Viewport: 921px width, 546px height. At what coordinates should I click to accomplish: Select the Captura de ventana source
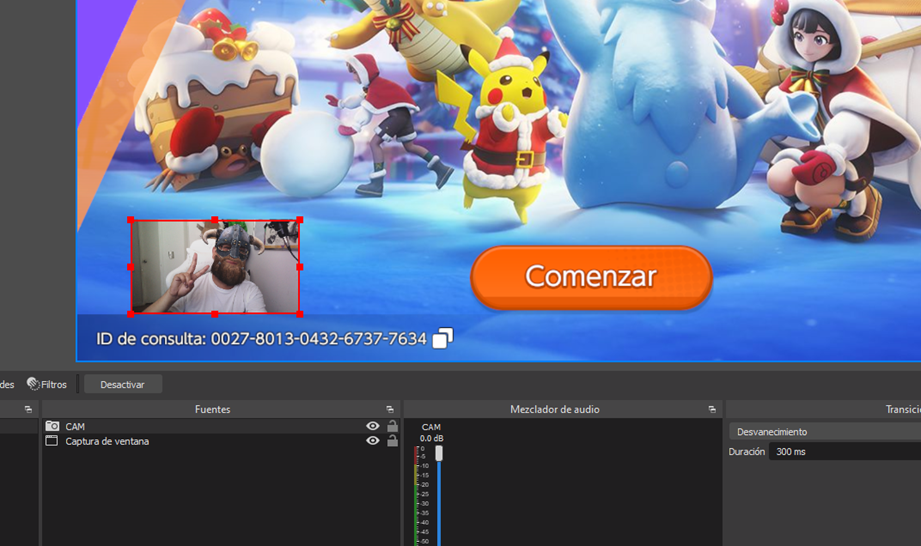point(221,441)
